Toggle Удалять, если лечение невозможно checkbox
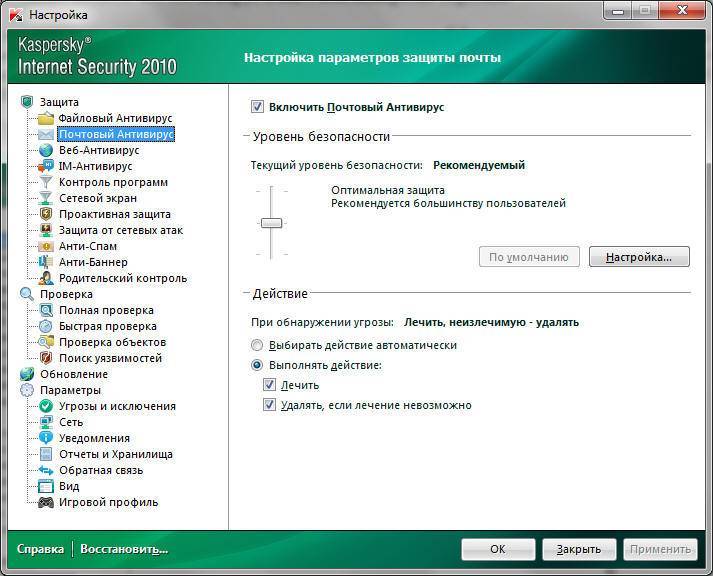Image resolution: width=713 pixels, height=576 pixels. tap(269, 405)
